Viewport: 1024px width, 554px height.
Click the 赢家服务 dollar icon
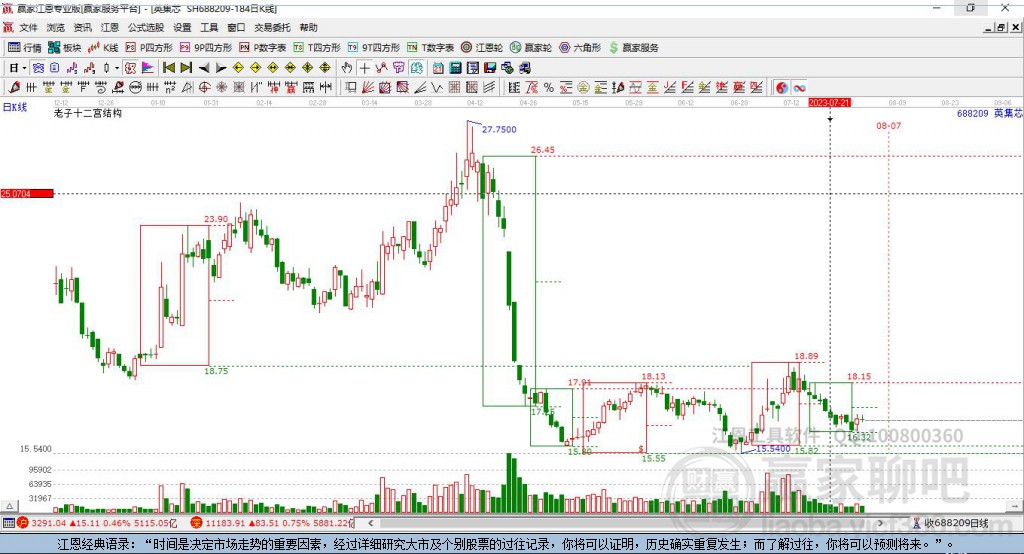click(x=613, y=48)
